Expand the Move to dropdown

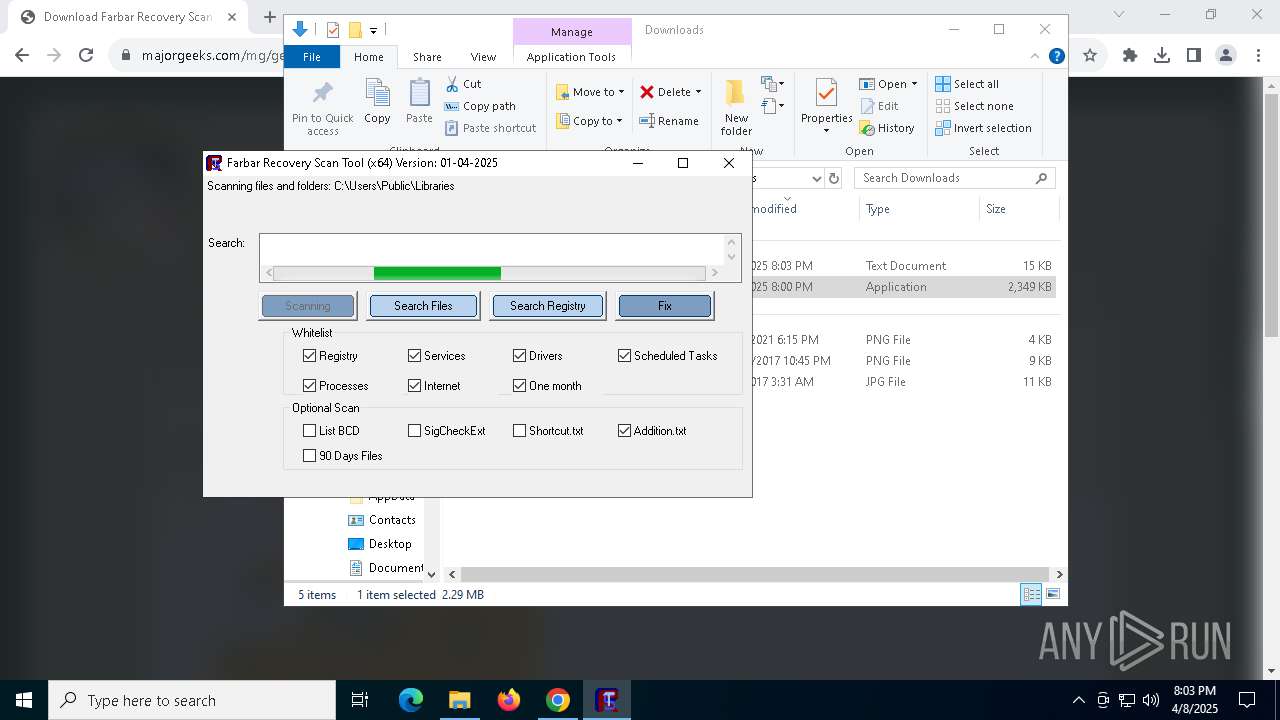[621, 92]
